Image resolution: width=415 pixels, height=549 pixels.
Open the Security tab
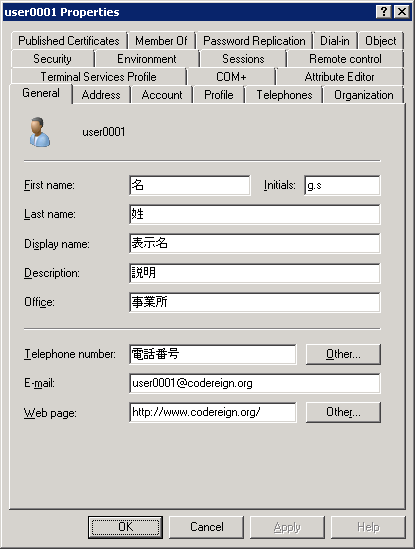[53, 59]
